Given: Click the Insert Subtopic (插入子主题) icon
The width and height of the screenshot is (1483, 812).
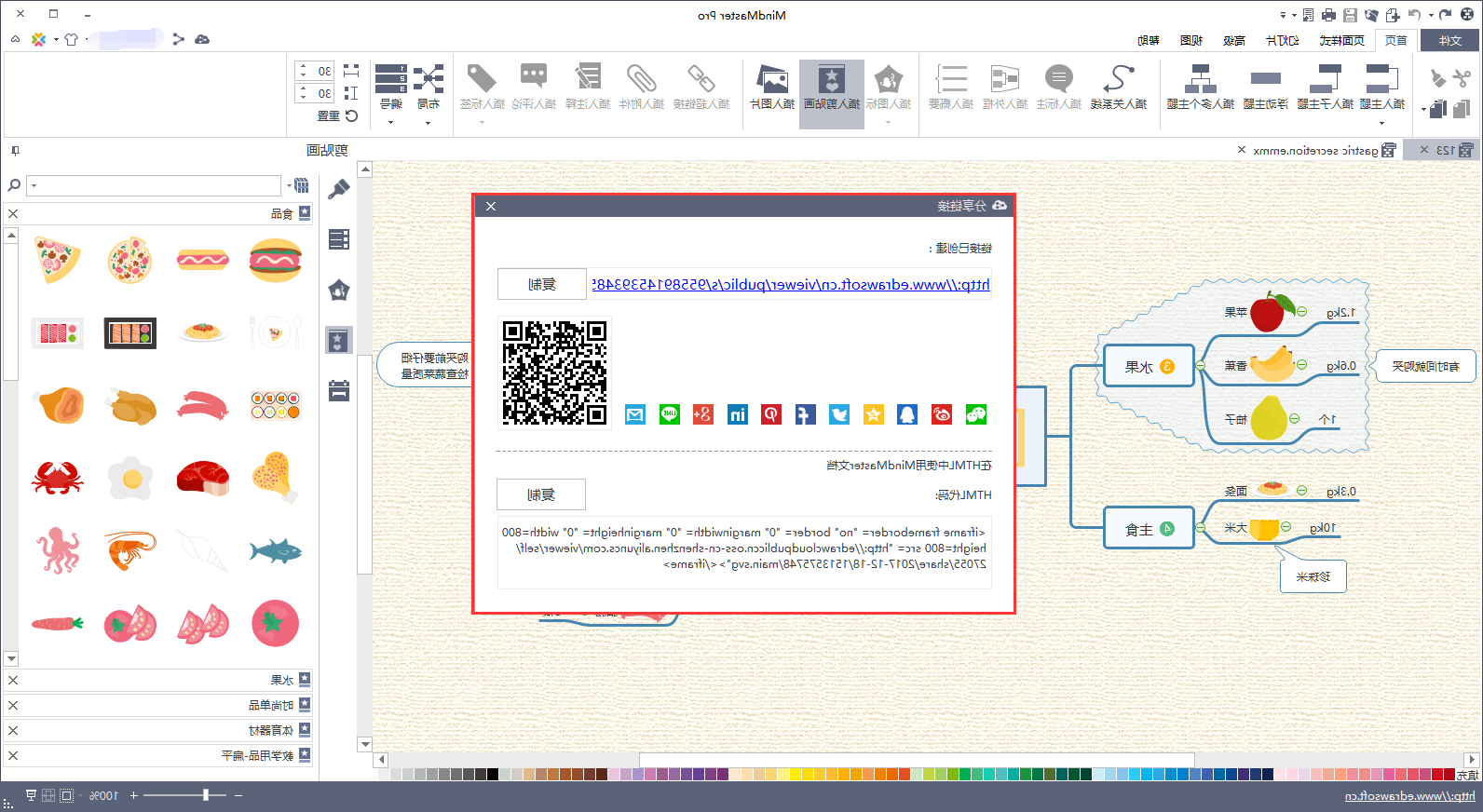Looking at the screenshot, I should [1326, 79].
